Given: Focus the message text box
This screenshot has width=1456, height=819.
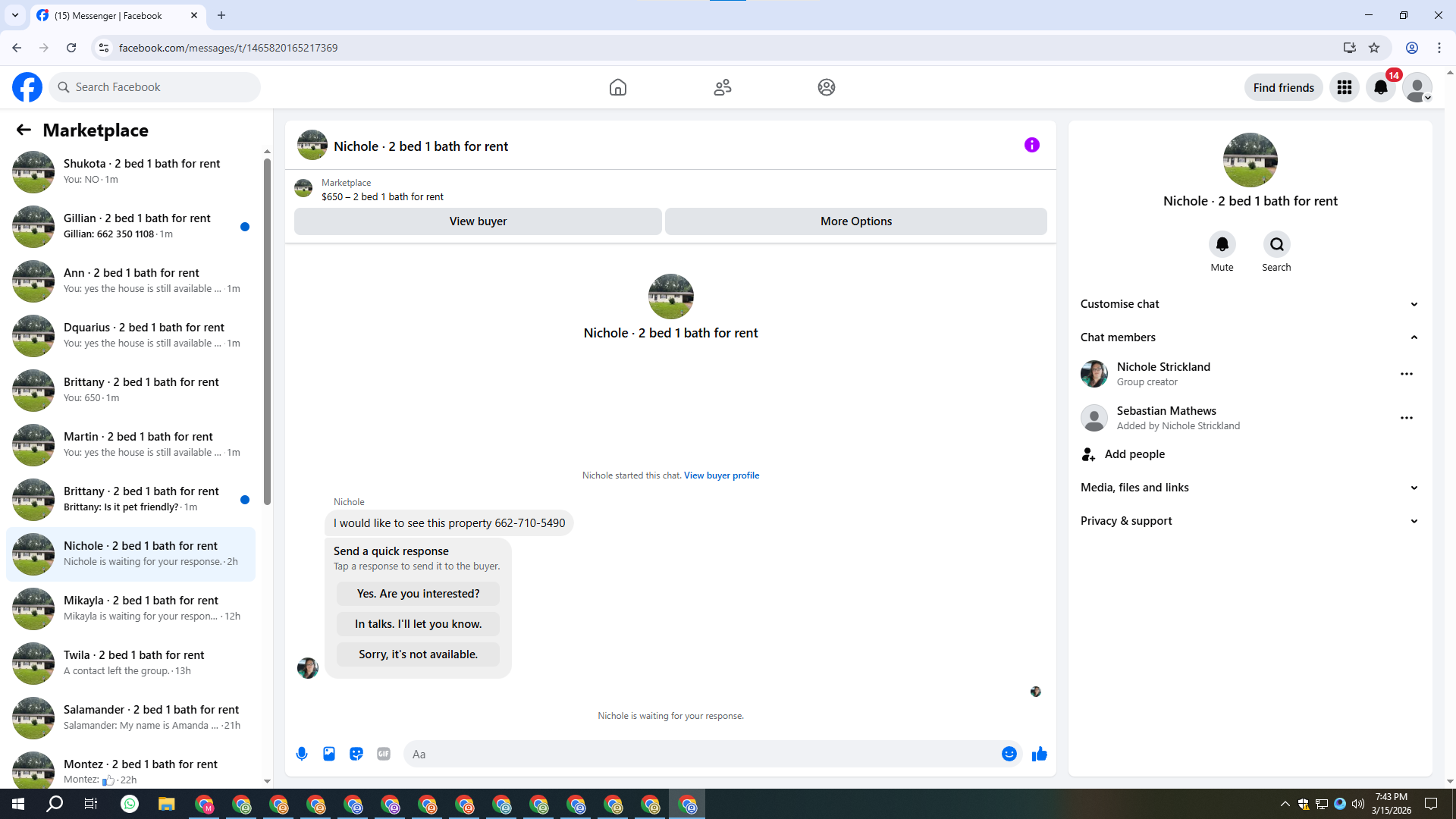Looking at the screenshot, I should [x=702, y=754].
